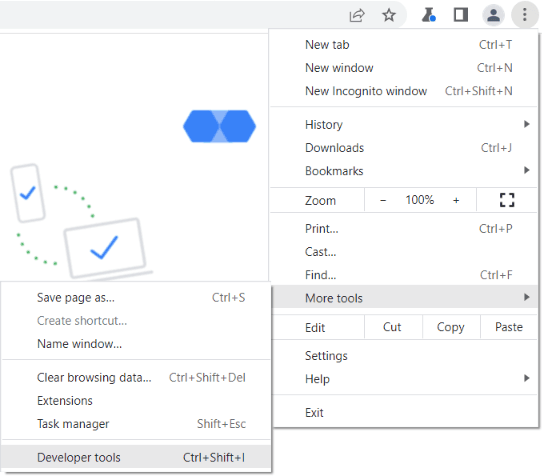The image size is (542, 476).
Task: Click the Copy button
Action: pos(451,327)
